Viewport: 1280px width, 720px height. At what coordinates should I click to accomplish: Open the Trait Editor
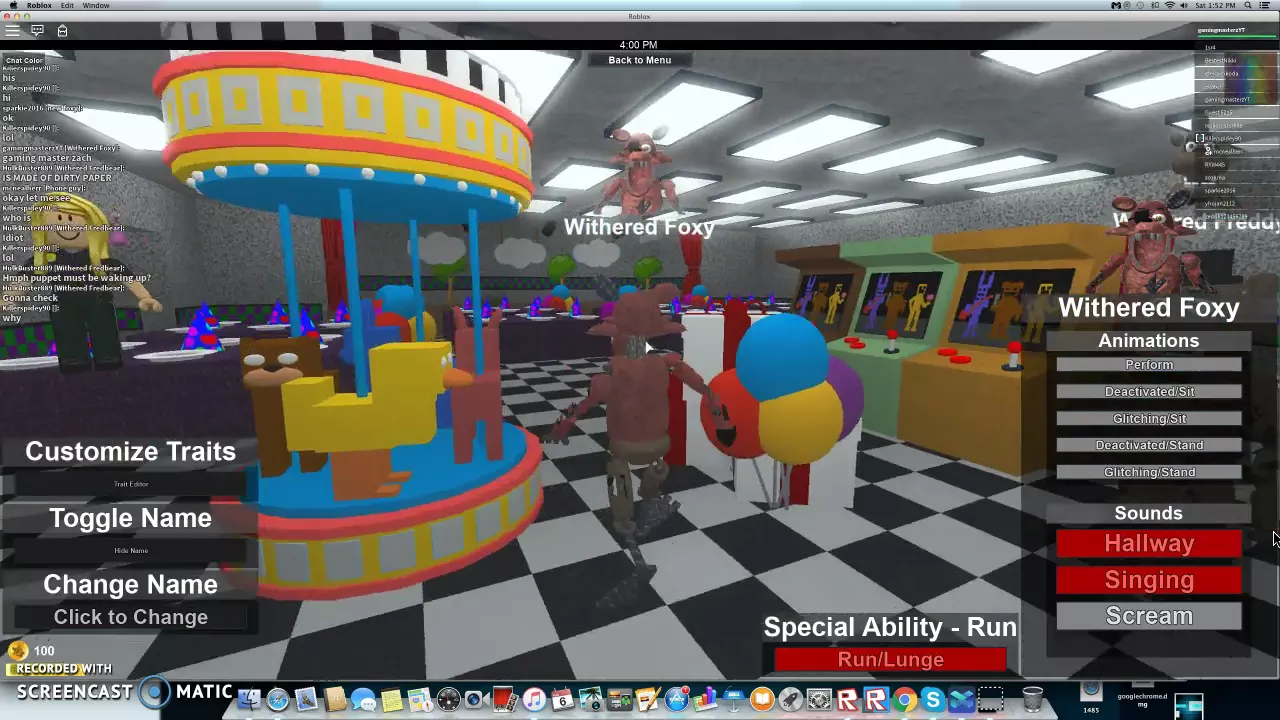pyautogui.click(x=131, y=484)
